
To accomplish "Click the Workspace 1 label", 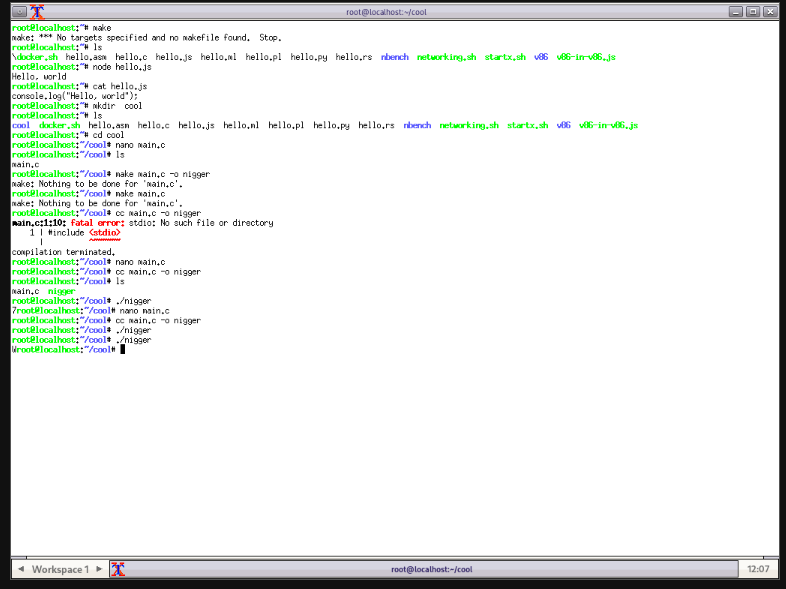I will click(x=60, y=569).
